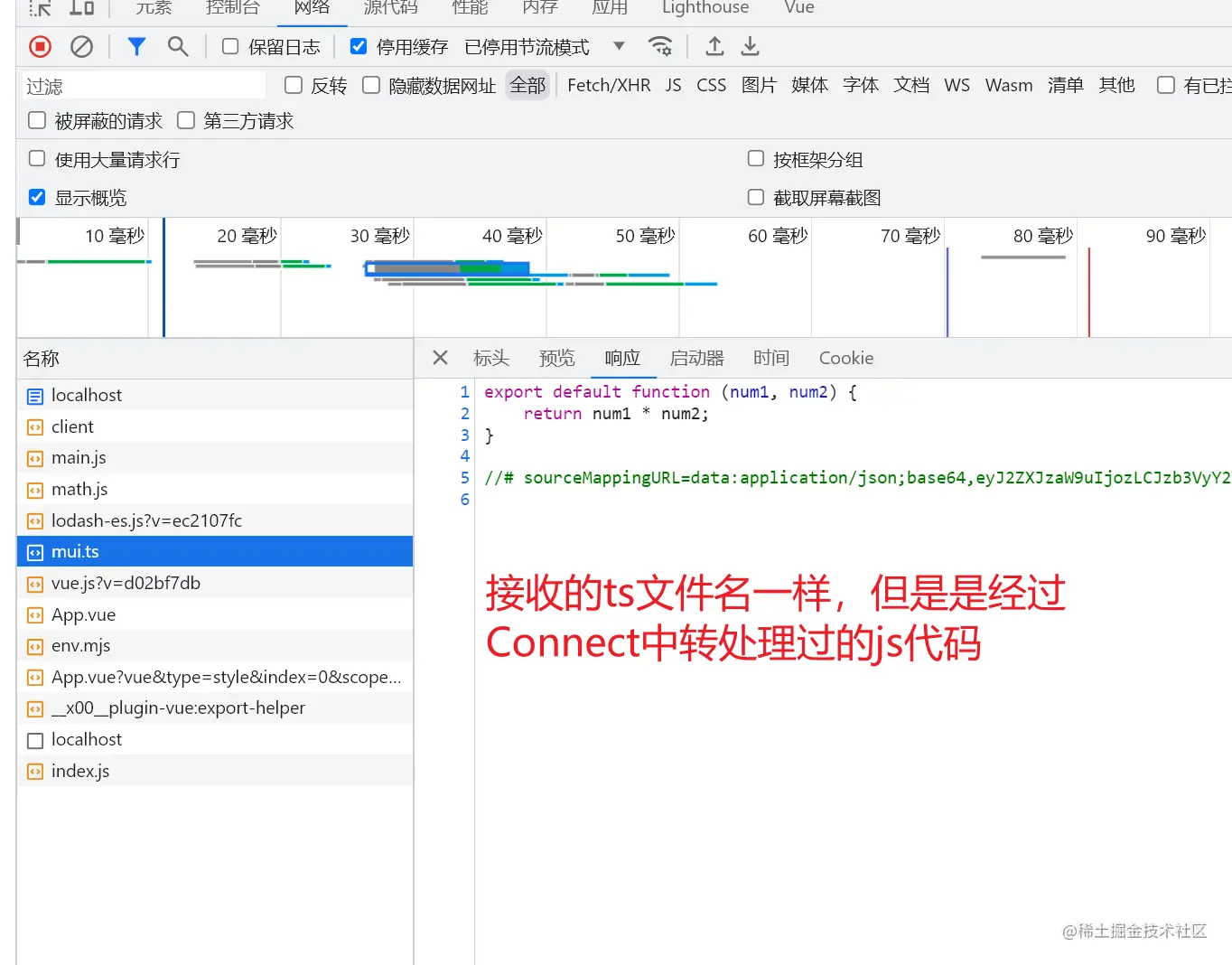Image resolution: width=1232 pixels, height=965 pixels.
Task: Click script icon beside __x00__plugin-vue:export-helper
Action: pyautogui.click(x=35, y=708)
